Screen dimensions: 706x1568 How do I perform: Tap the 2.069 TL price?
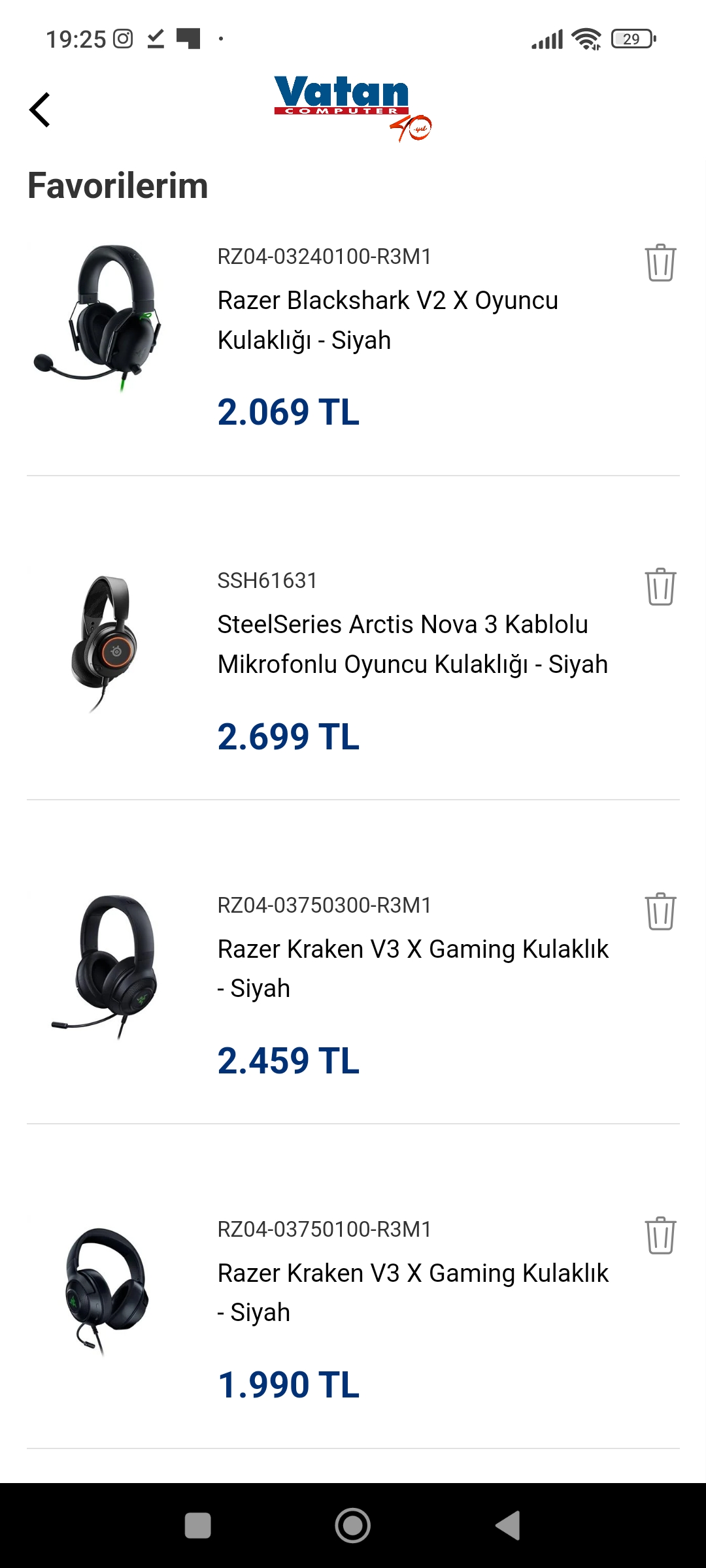point(288,412)
